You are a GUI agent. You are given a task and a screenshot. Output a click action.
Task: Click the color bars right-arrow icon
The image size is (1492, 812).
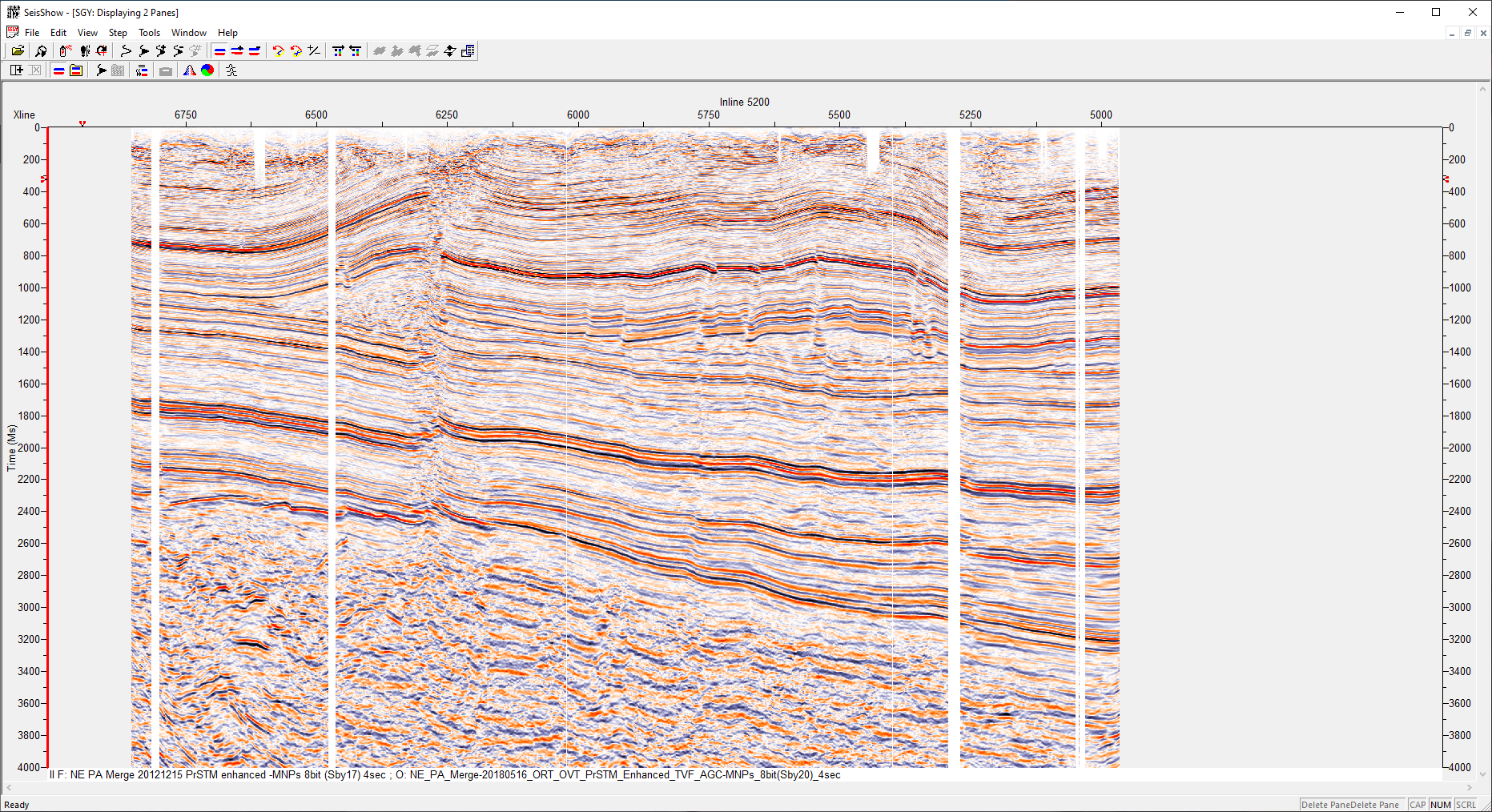338,50
